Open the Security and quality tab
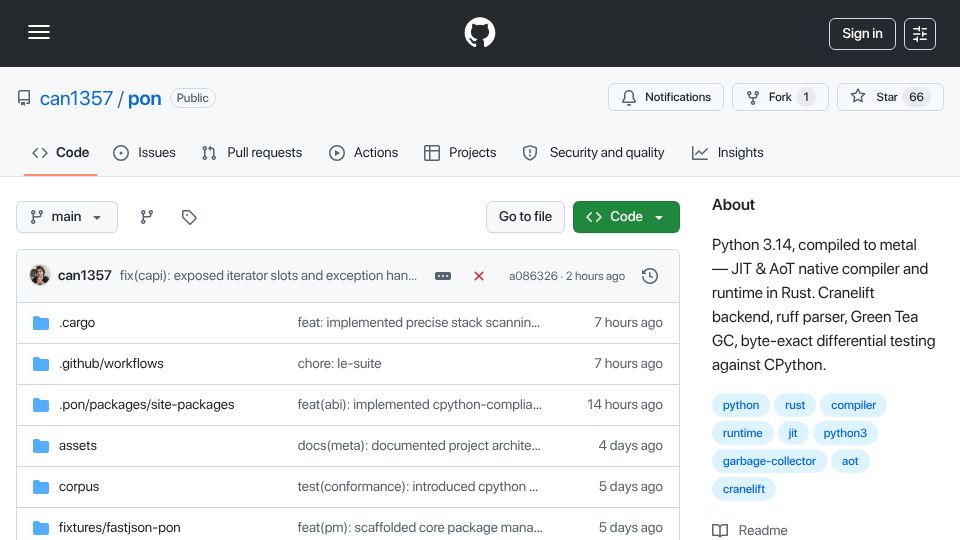 click(593, 152)
